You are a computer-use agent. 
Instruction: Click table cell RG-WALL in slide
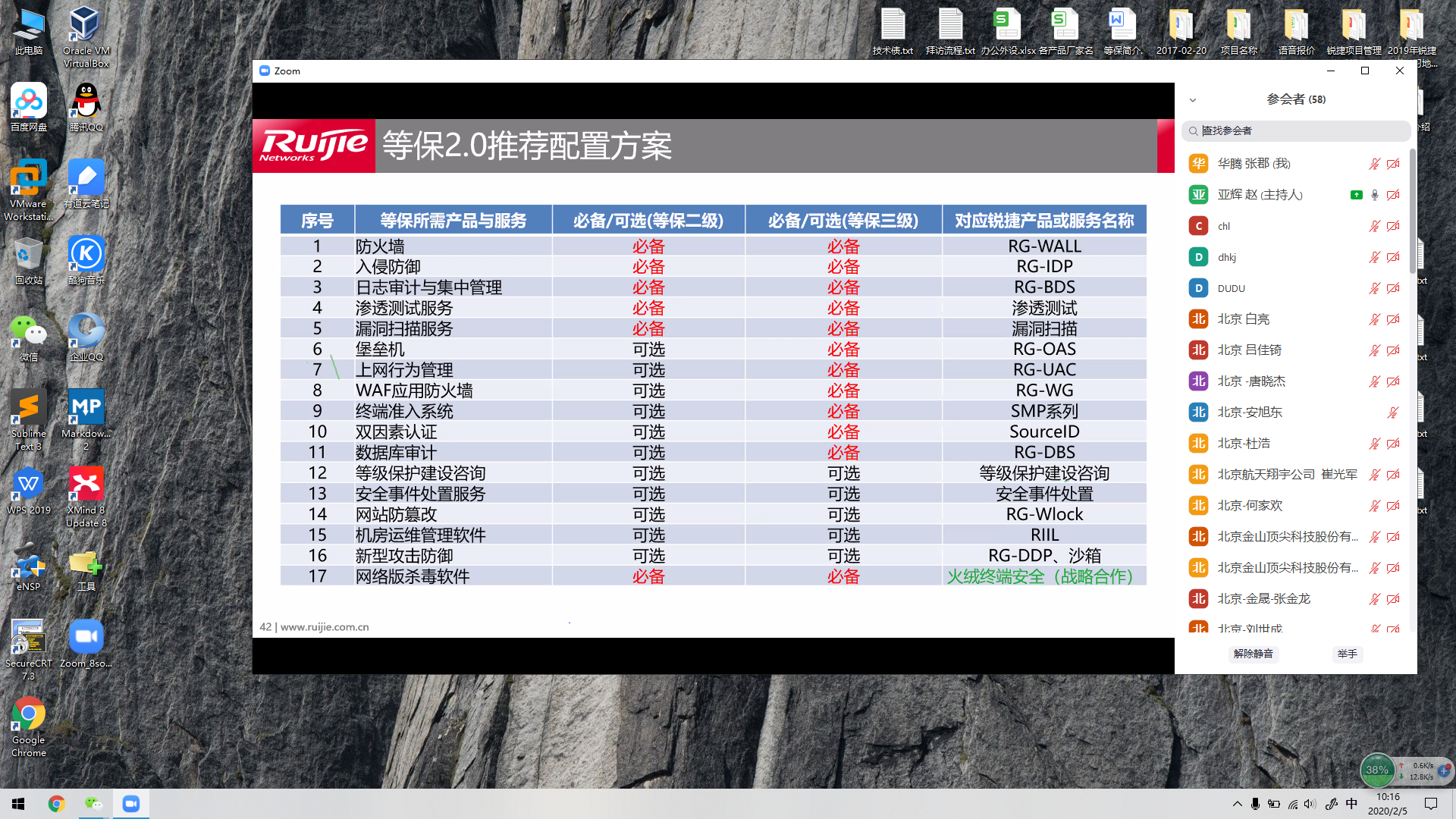[x=1044, y=246]
